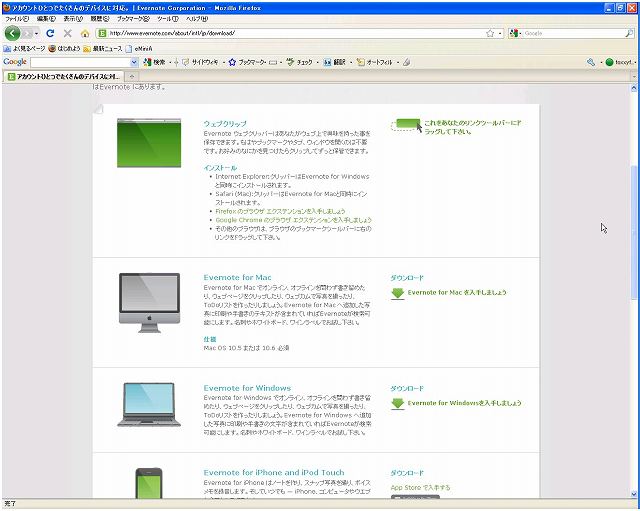
Task: Open the ブックマーク menu
Action: (x=133, y=19)
